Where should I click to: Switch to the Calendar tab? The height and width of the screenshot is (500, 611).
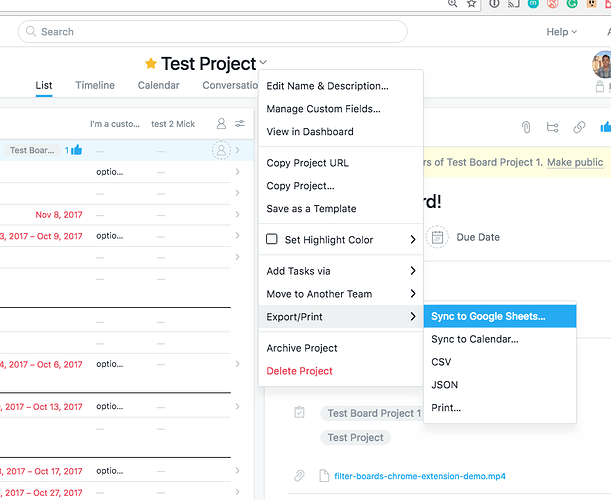click(x=159, y=85)
